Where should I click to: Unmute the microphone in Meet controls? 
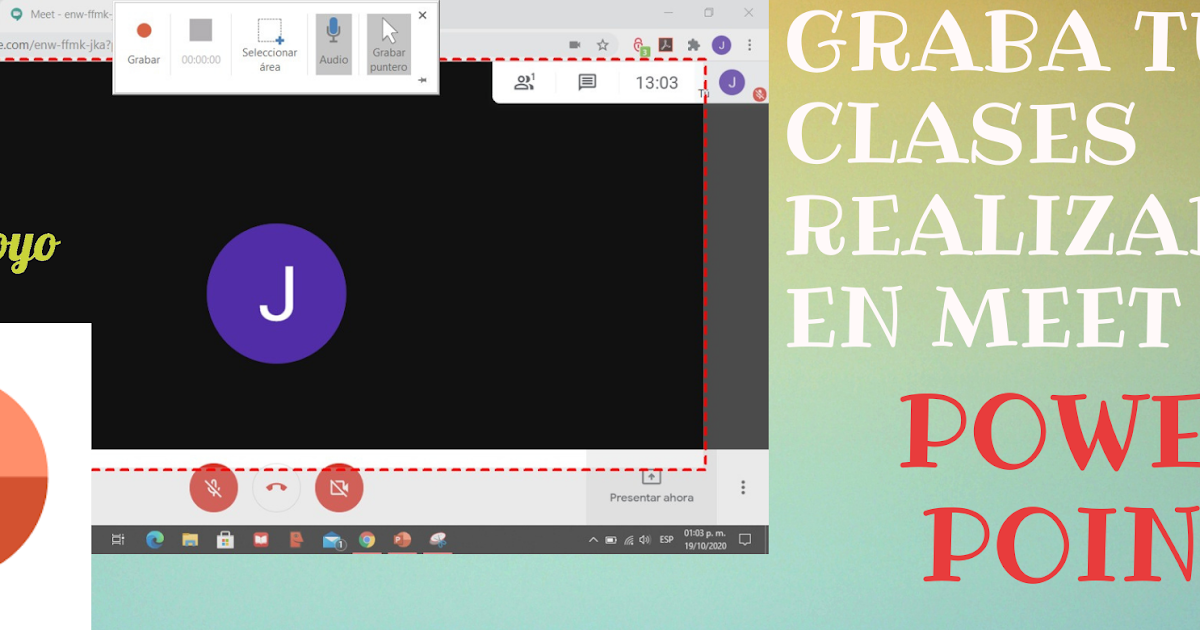pos(214,487)
